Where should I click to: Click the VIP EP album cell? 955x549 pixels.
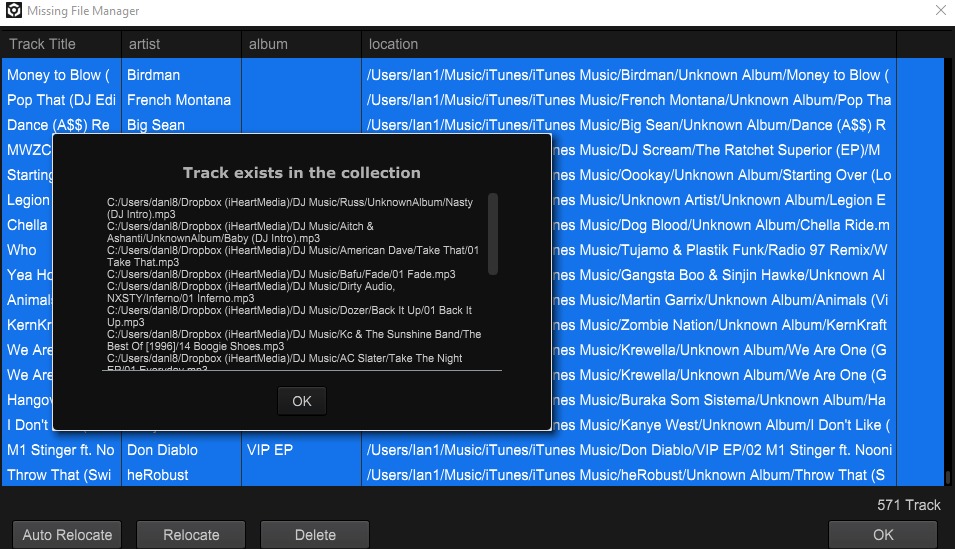click(x=270, y=450)
